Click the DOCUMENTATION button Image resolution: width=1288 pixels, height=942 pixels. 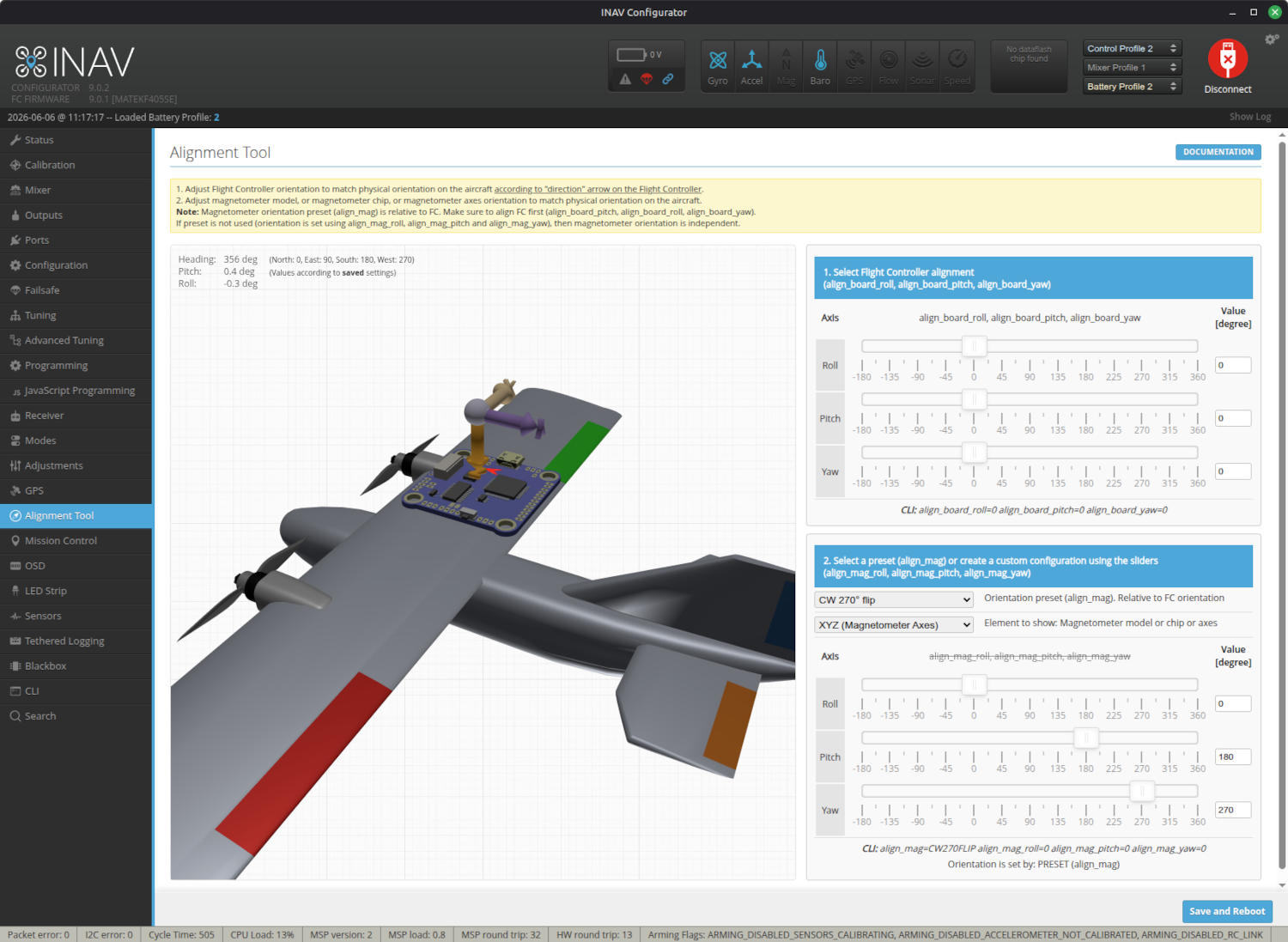(x=1218, y=152)
